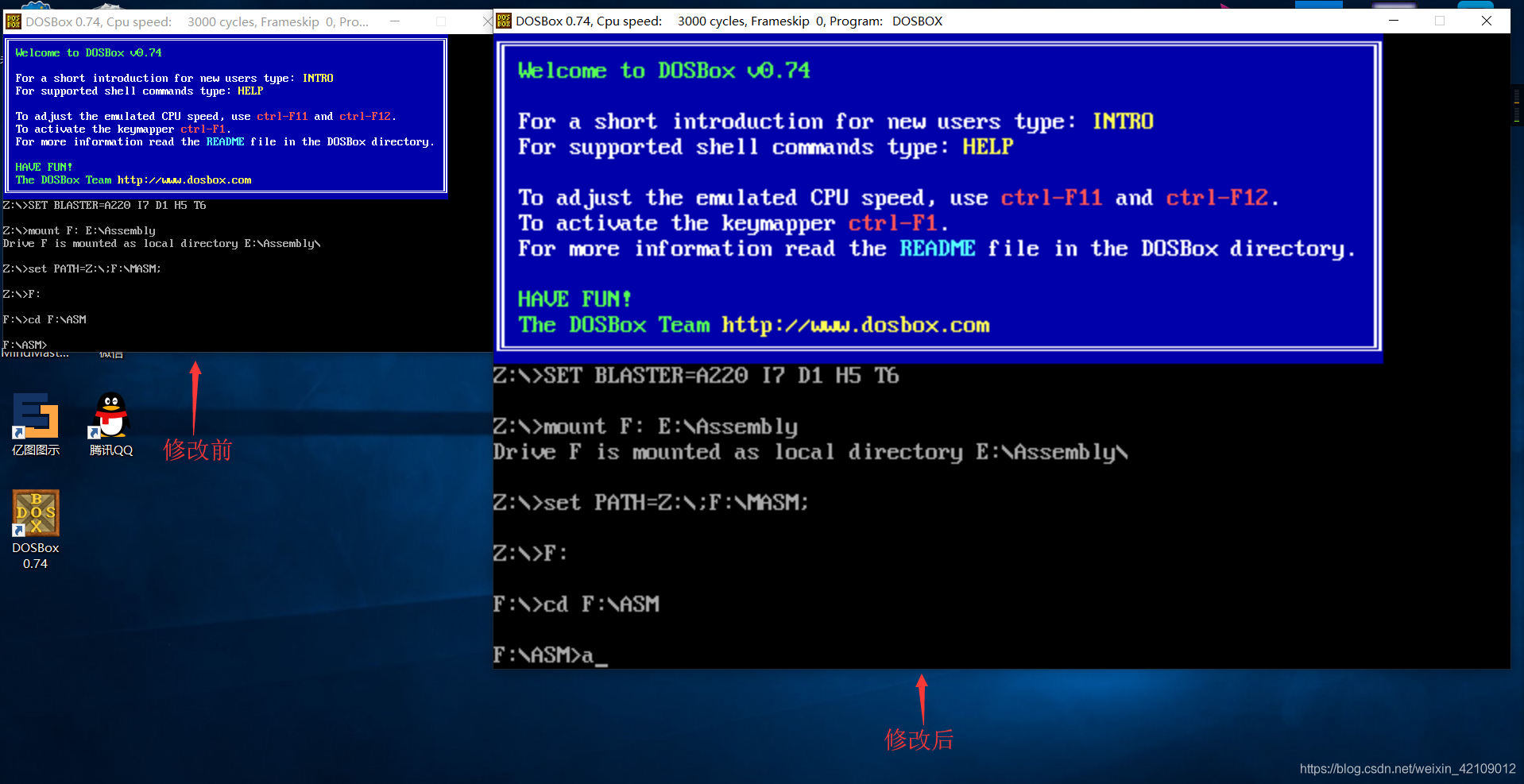Minimize the left DOSBox window
Viewport: 1524px width, 784px height.
coord(395,21)
